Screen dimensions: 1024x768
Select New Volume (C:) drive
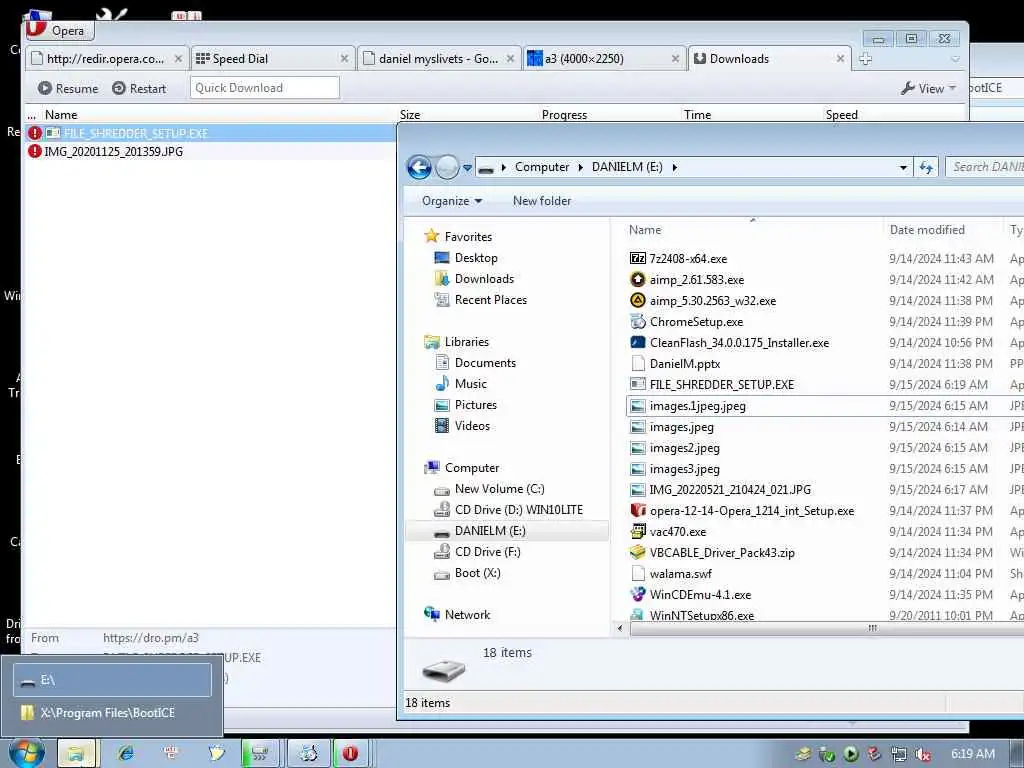tap(500, 489)
